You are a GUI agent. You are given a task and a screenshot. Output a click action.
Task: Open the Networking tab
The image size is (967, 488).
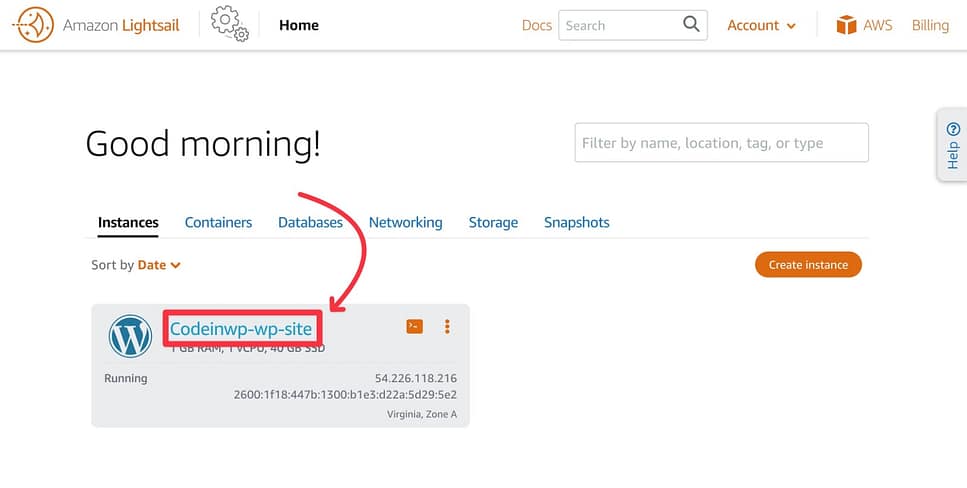pos(405,222)
